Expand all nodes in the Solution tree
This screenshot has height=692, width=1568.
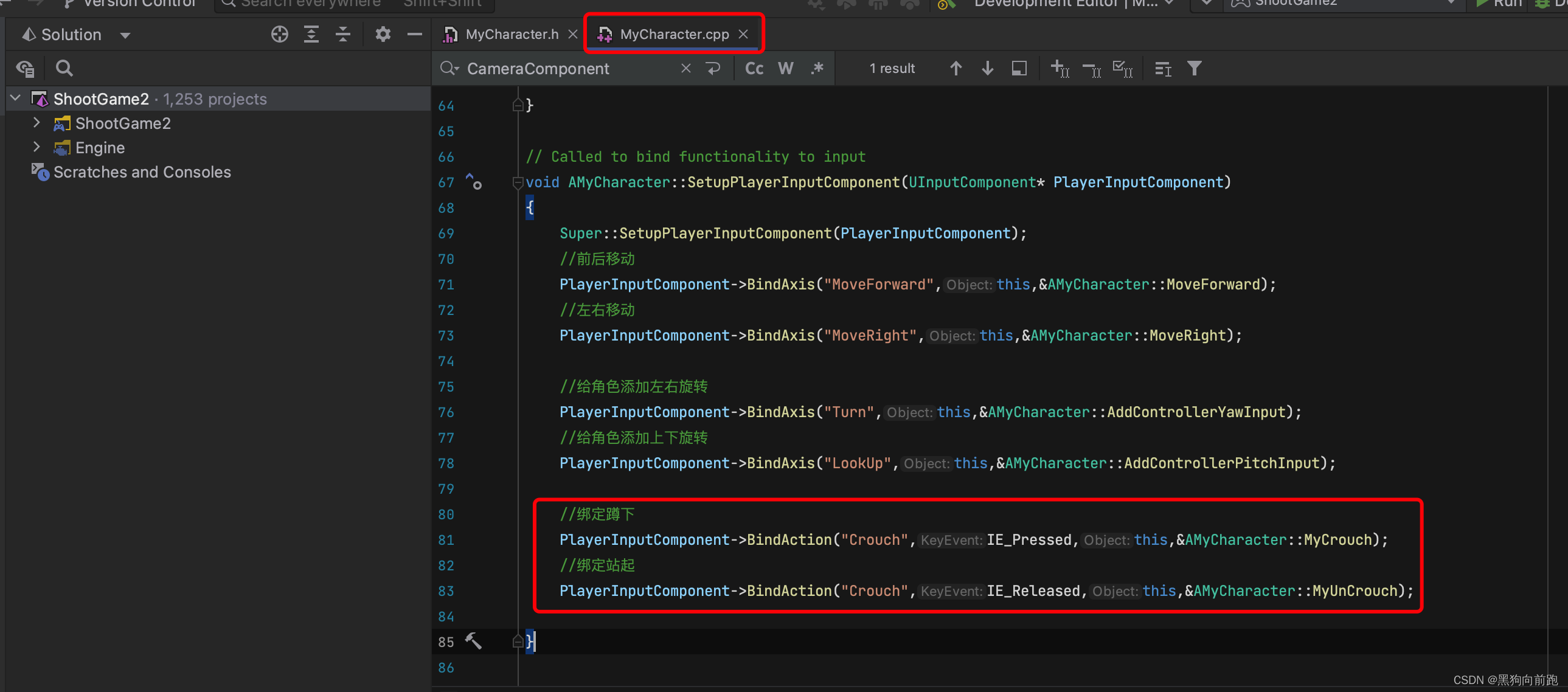point(311,34)
